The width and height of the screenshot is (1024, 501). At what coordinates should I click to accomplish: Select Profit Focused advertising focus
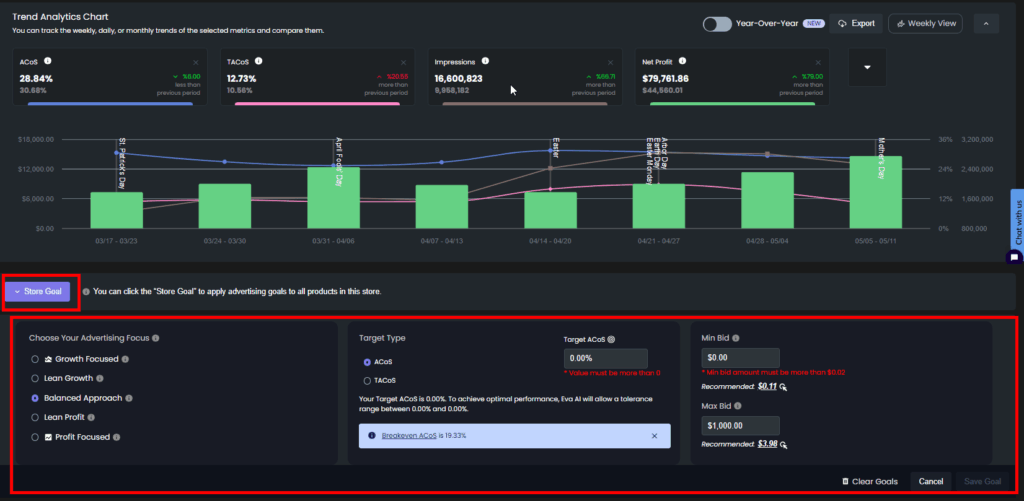[35, 437]
